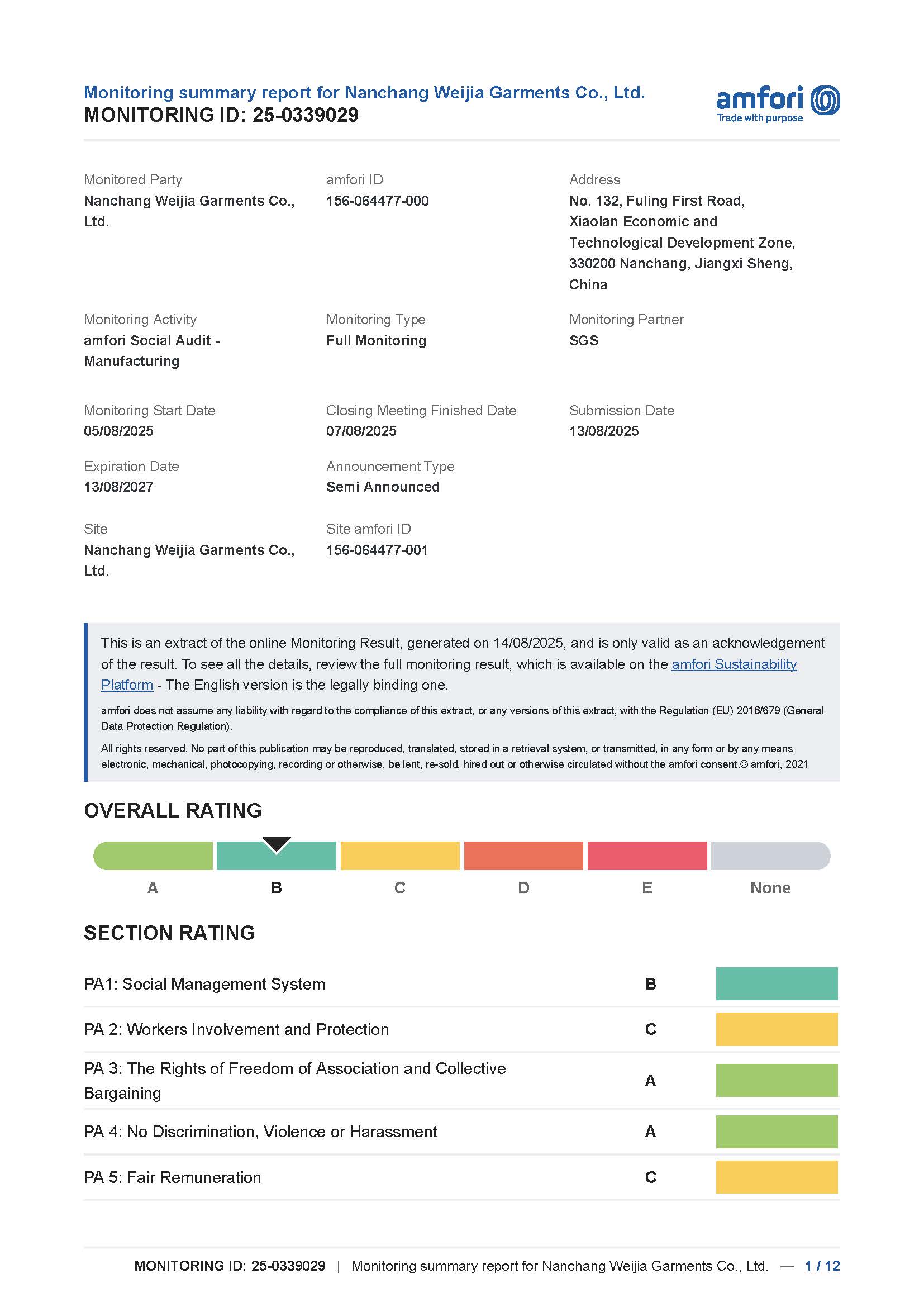The width and height of the screenshot is (924, 1307).
Task: Select the teal B rating segment
Action: click(x=277, y=856)
